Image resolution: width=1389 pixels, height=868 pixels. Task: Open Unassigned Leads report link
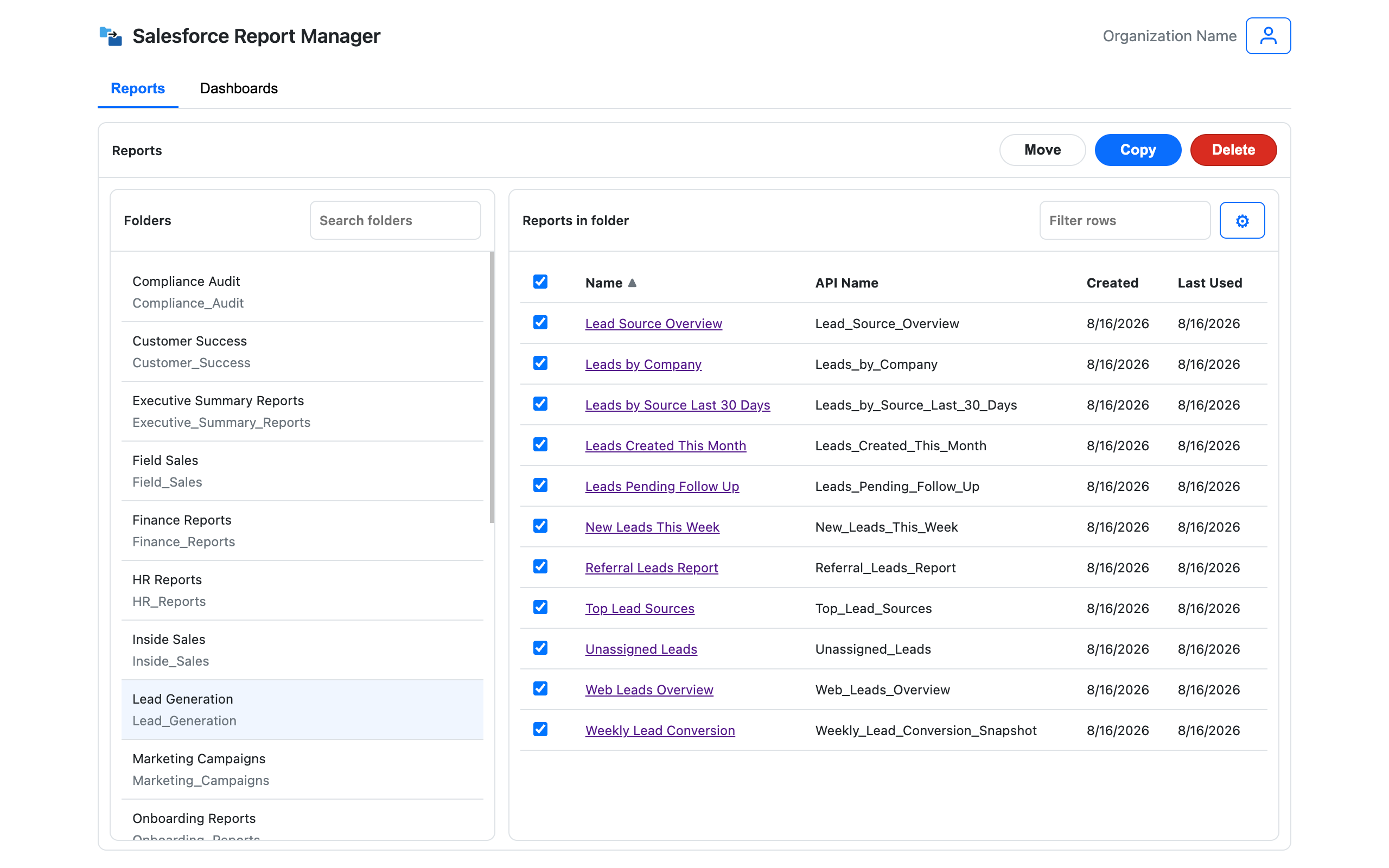[641, 649]
